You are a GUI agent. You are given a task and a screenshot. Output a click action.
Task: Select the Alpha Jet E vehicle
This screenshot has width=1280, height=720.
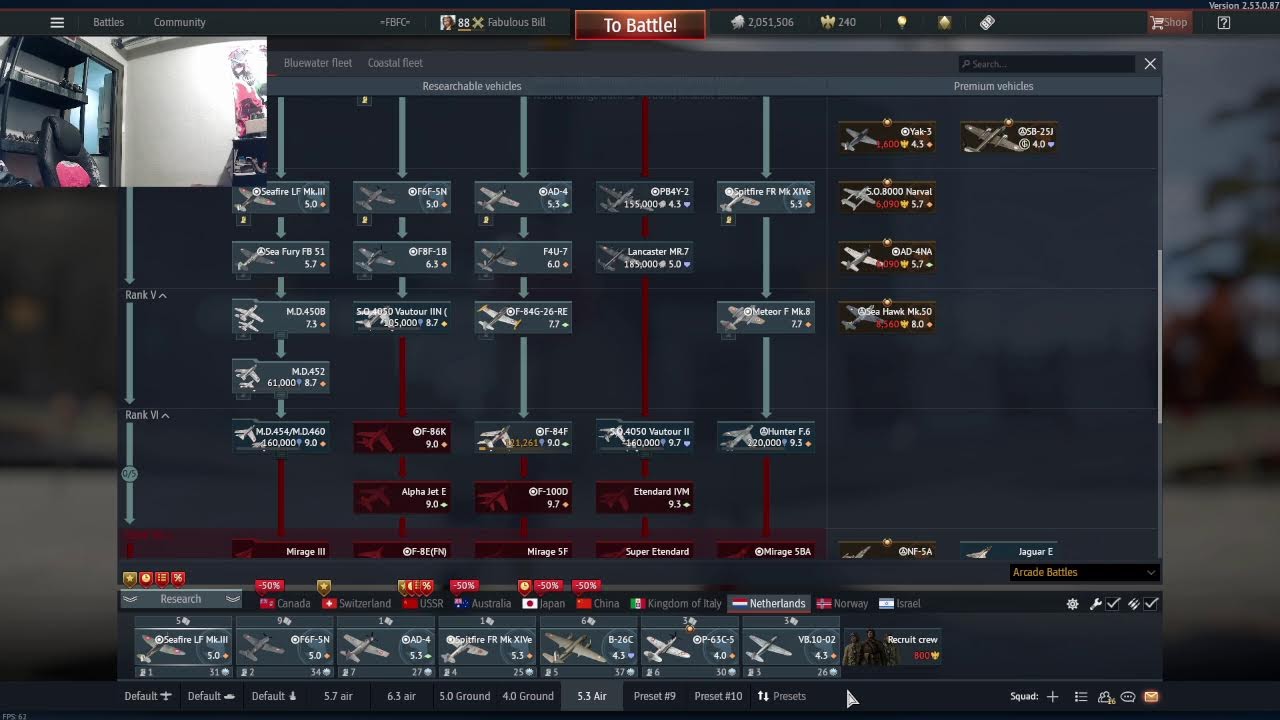[402, 498]
